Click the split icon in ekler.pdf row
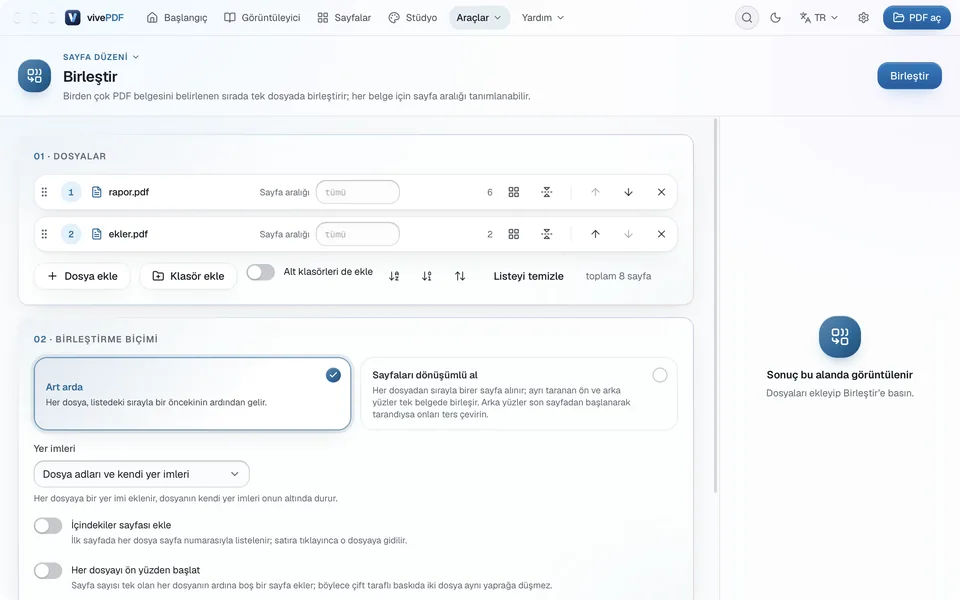This screenshot has height=600, width=960. pos(547,234)
